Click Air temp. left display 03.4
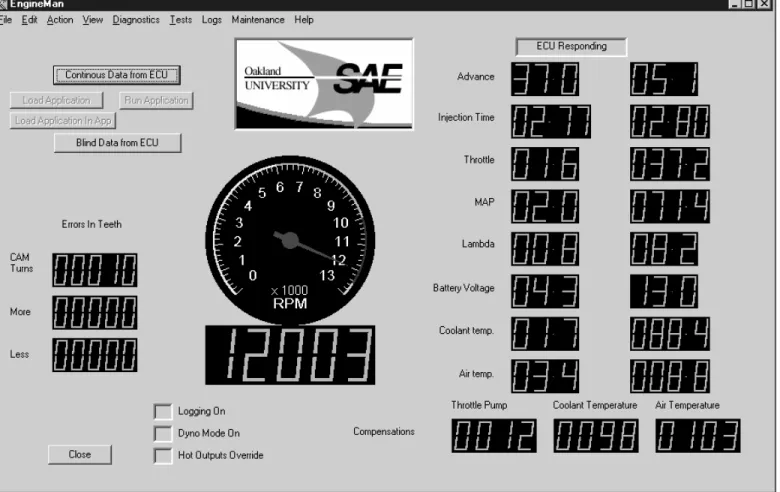This screenshot has height=492, width=780. click(x=545, y=377)
